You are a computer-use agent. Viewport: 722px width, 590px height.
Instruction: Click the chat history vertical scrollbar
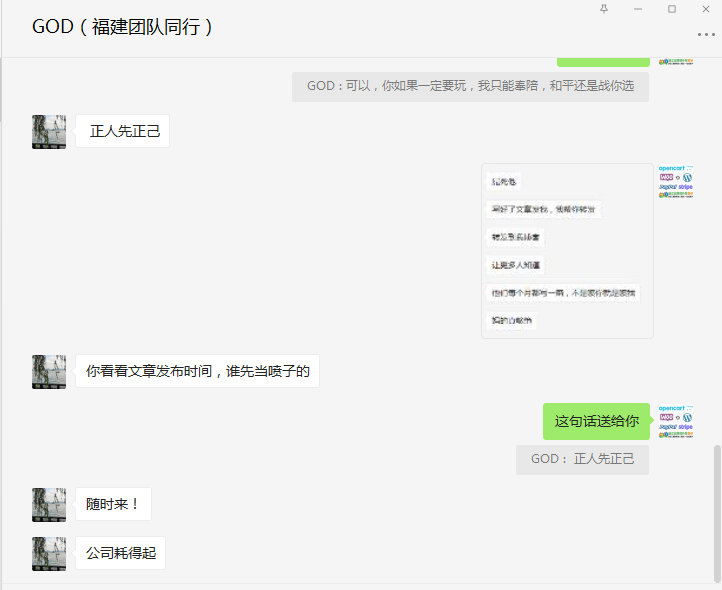(x=716, y=510)
